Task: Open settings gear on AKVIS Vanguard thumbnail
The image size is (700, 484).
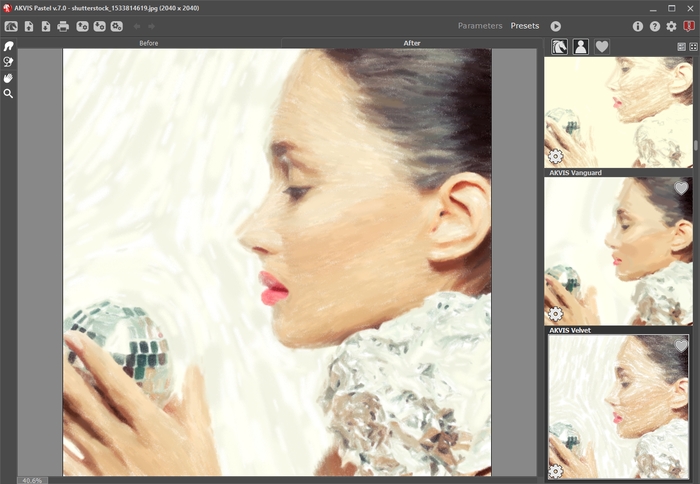Action: 555,314
